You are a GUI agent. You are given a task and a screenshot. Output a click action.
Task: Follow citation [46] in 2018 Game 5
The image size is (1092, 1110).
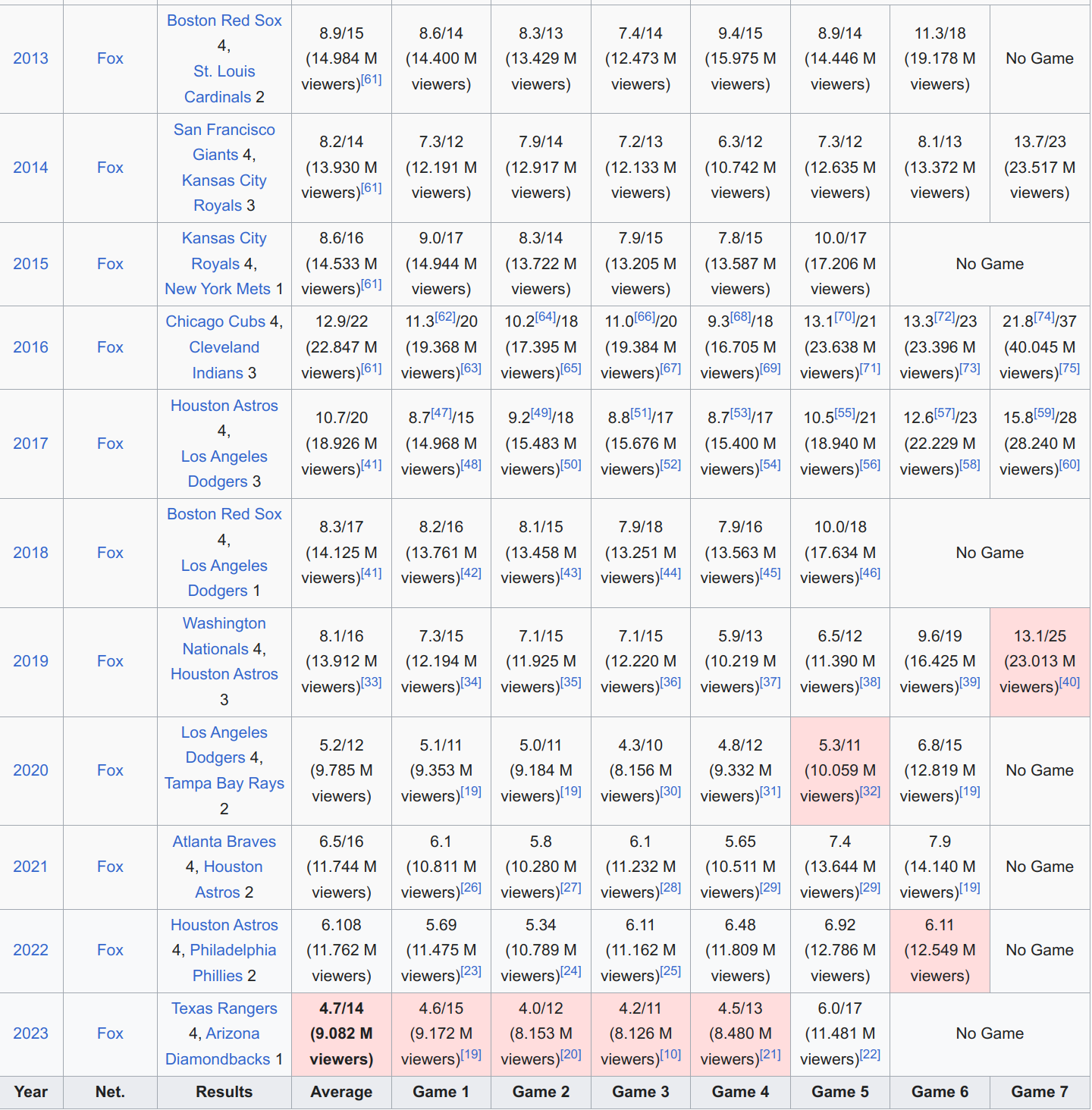point(870,572)
